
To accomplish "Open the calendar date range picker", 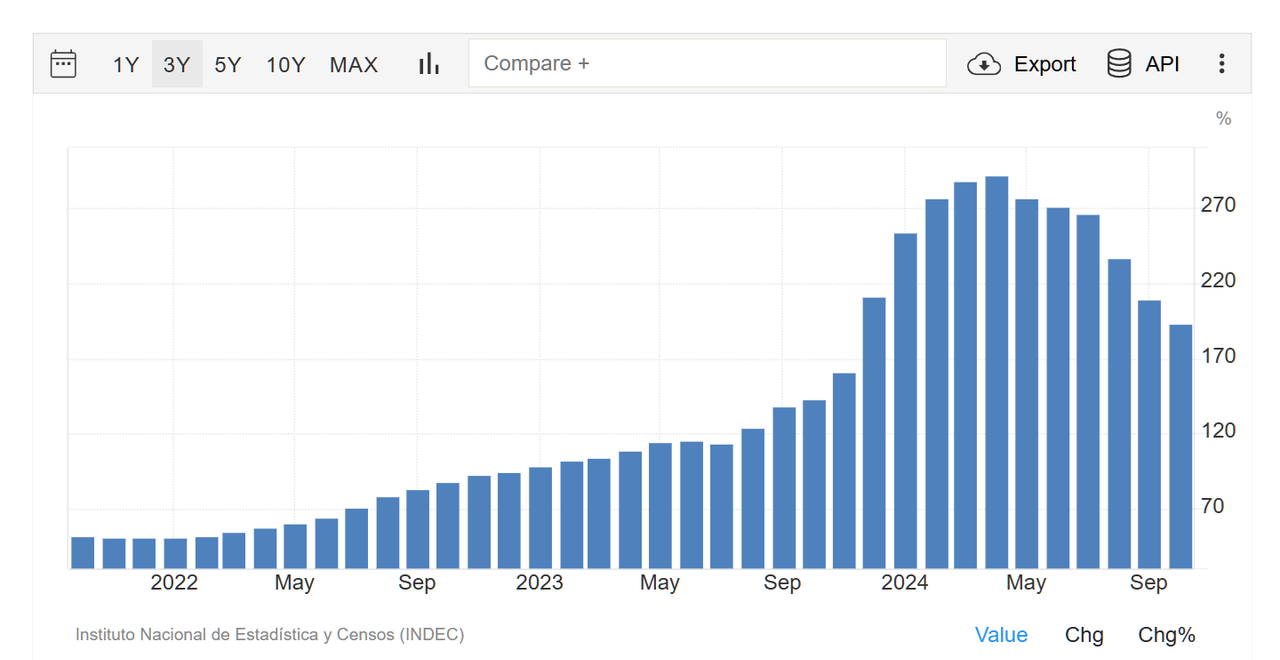I will tap(63, 64).
